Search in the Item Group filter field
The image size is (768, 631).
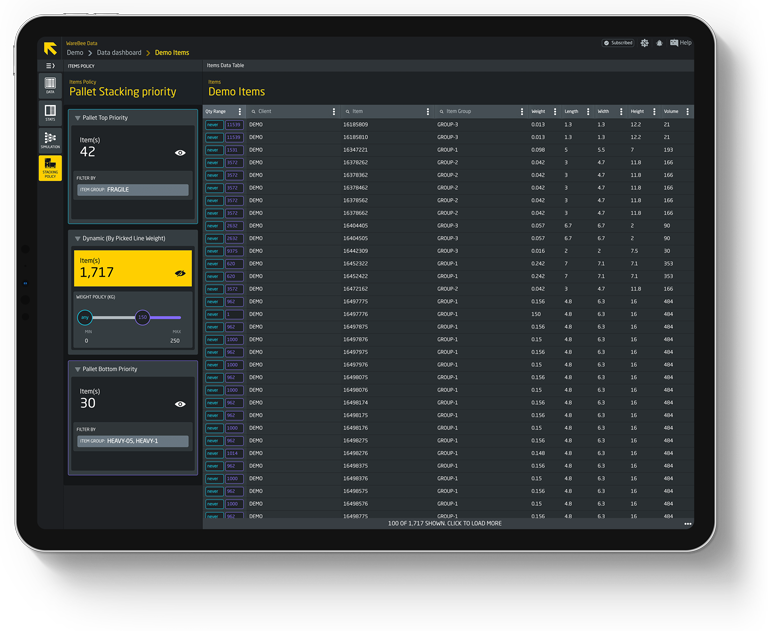480,112
